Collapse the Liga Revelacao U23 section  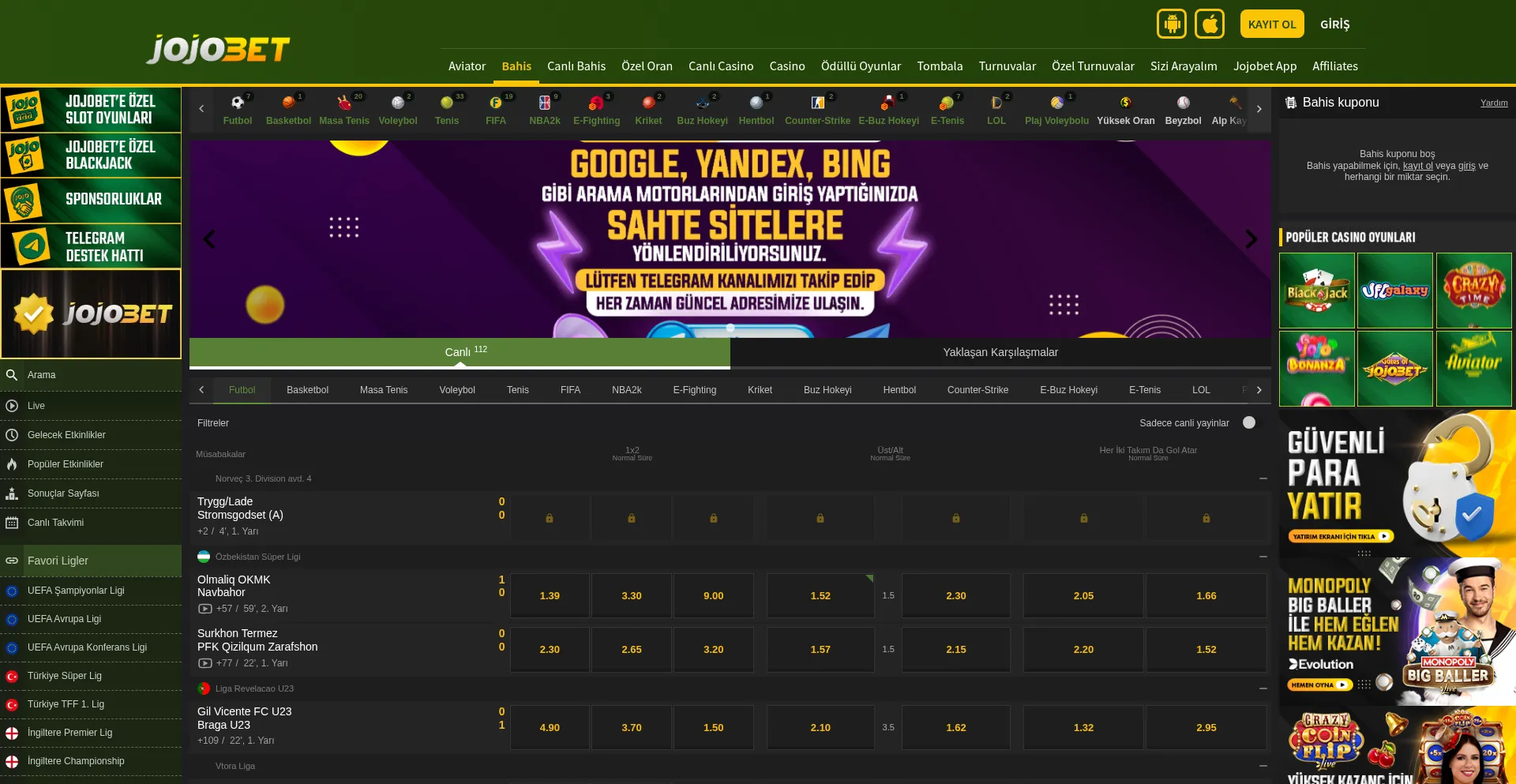click(1263, 688)
